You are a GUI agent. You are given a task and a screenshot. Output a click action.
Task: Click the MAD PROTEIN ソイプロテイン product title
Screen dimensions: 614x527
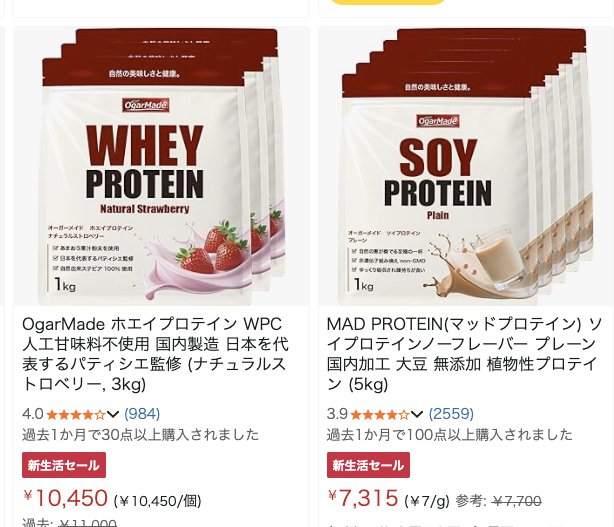pyautogui.click(x=464, y=354)
